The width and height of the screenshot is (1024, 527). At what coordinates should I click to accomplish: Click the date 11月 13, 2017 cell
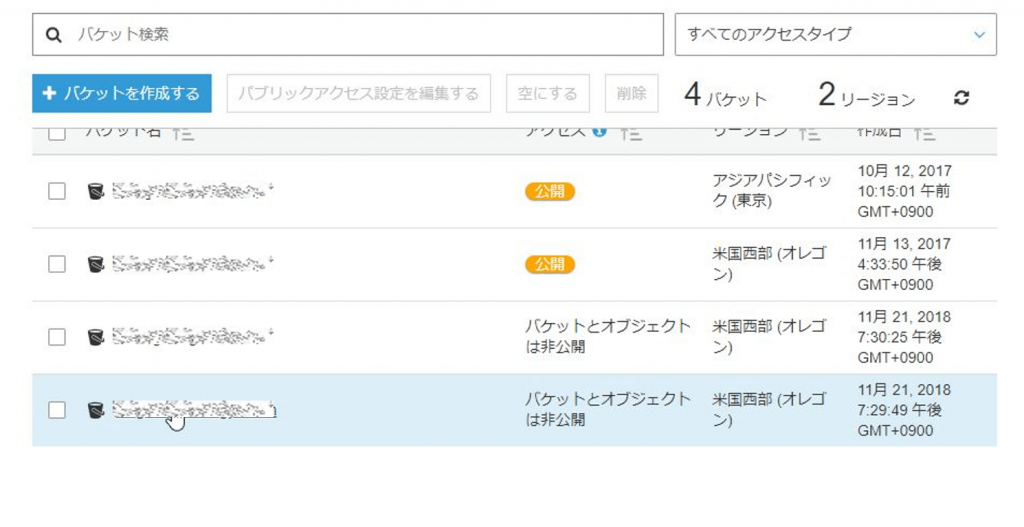coord(904,264)
